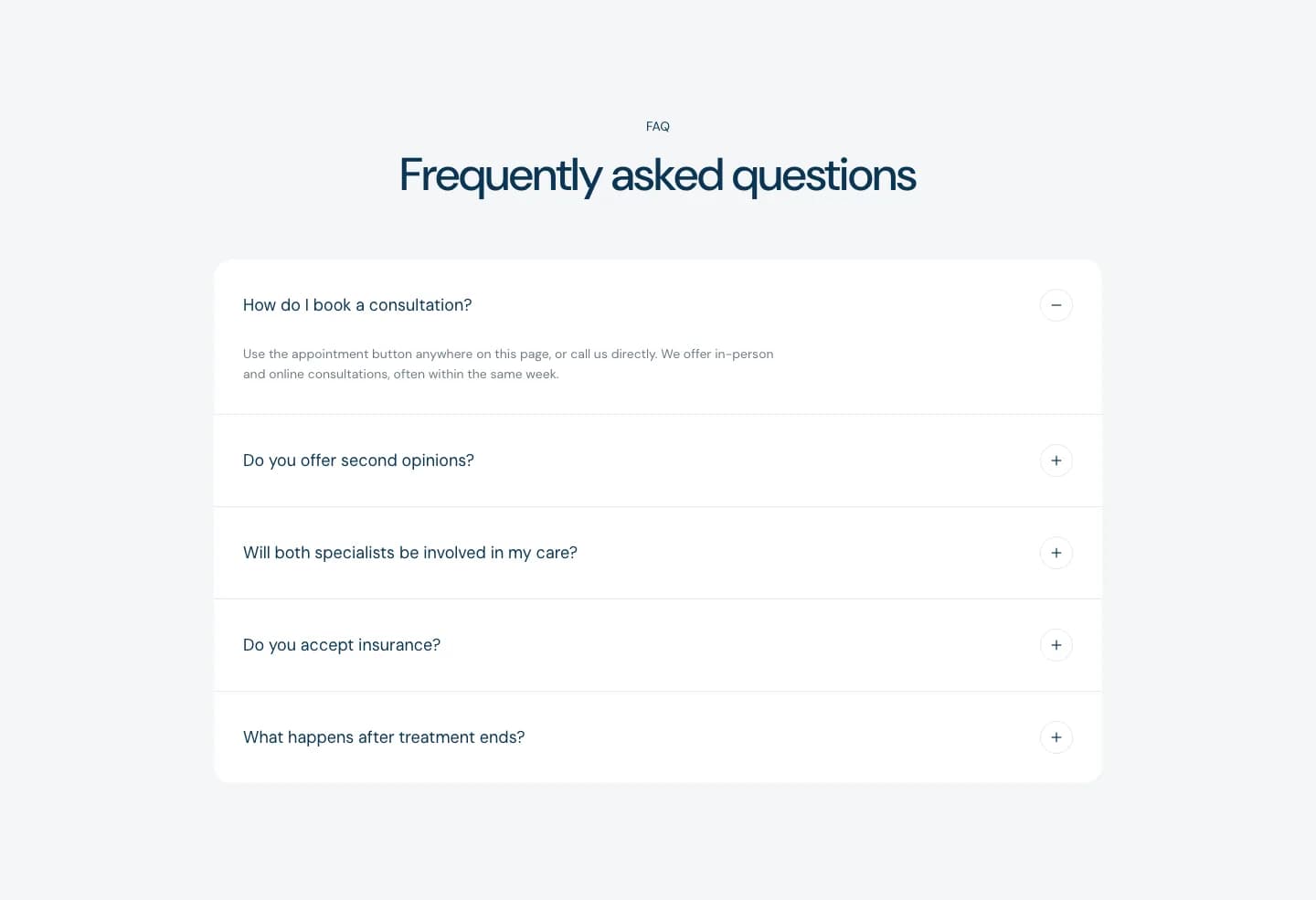Show answer for 'What happens after treatment ends?'
Viewport: 1316px width, 900px height.
[x=657, y=737]
